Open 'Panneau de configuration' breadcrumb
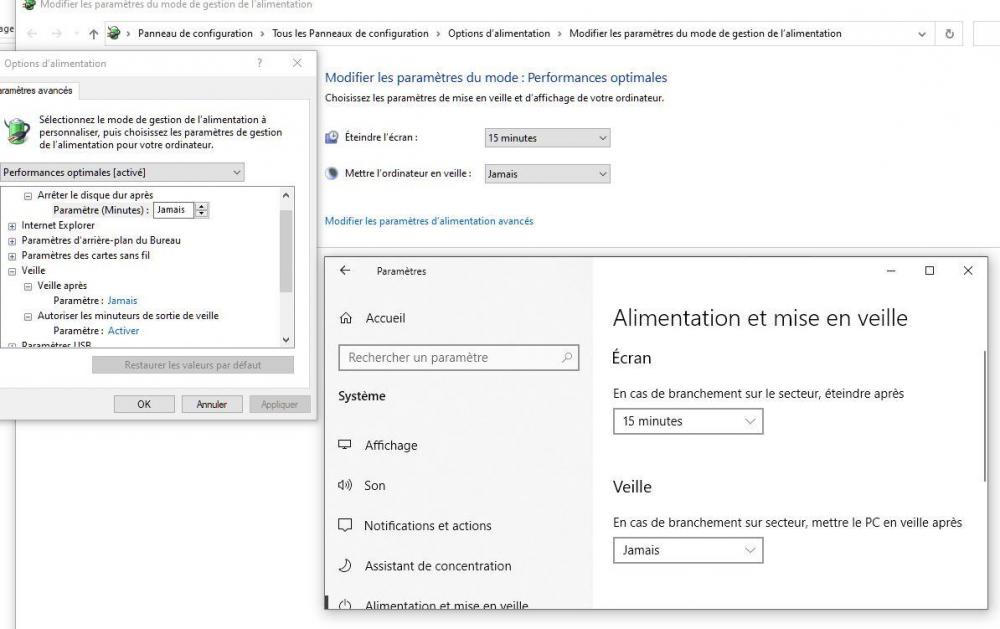Image resolution: width=1000 pixels, height=629 pixels. click(x=195, y=34)
